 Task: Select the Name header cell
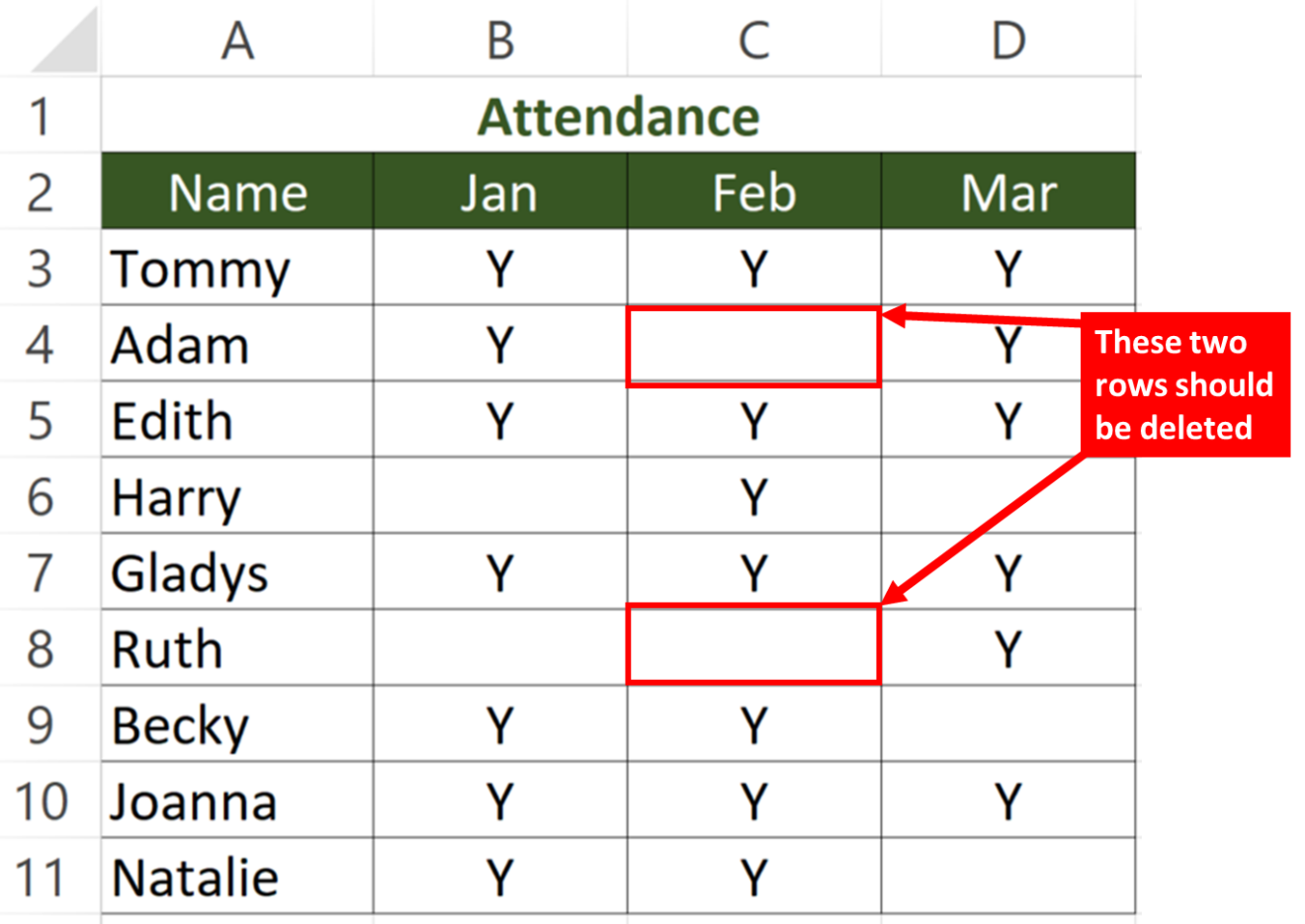pyautogui.click(x=237, y=193)
